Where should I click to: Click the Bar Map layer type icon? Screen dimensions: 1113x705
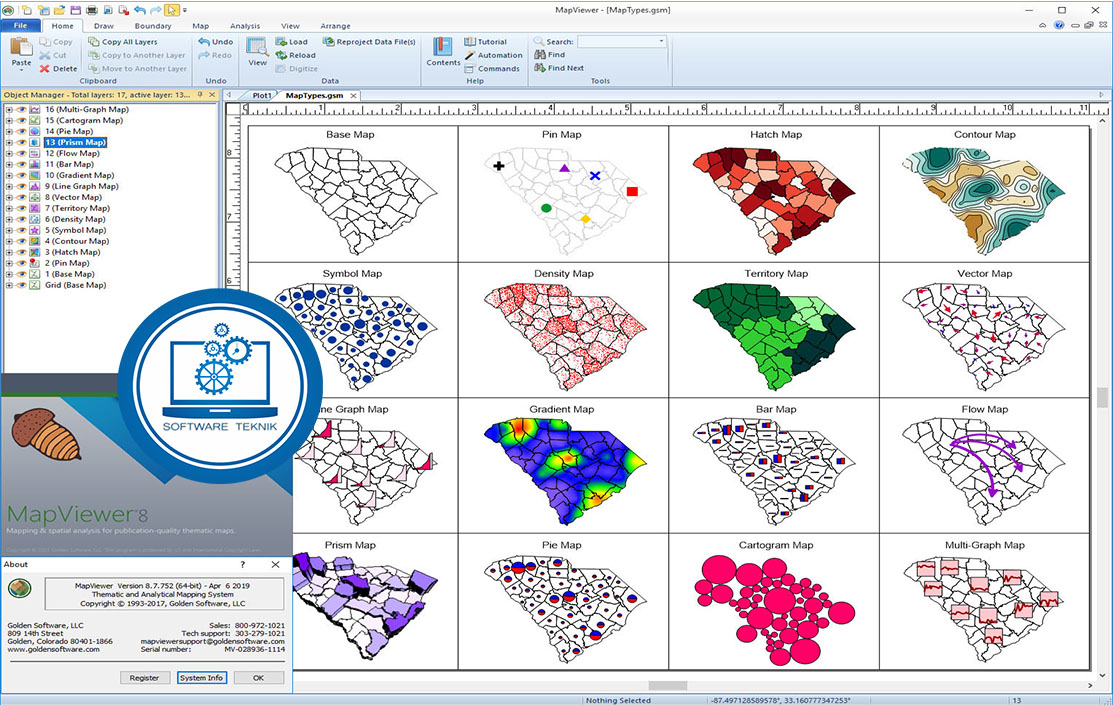tap(34, 165)
